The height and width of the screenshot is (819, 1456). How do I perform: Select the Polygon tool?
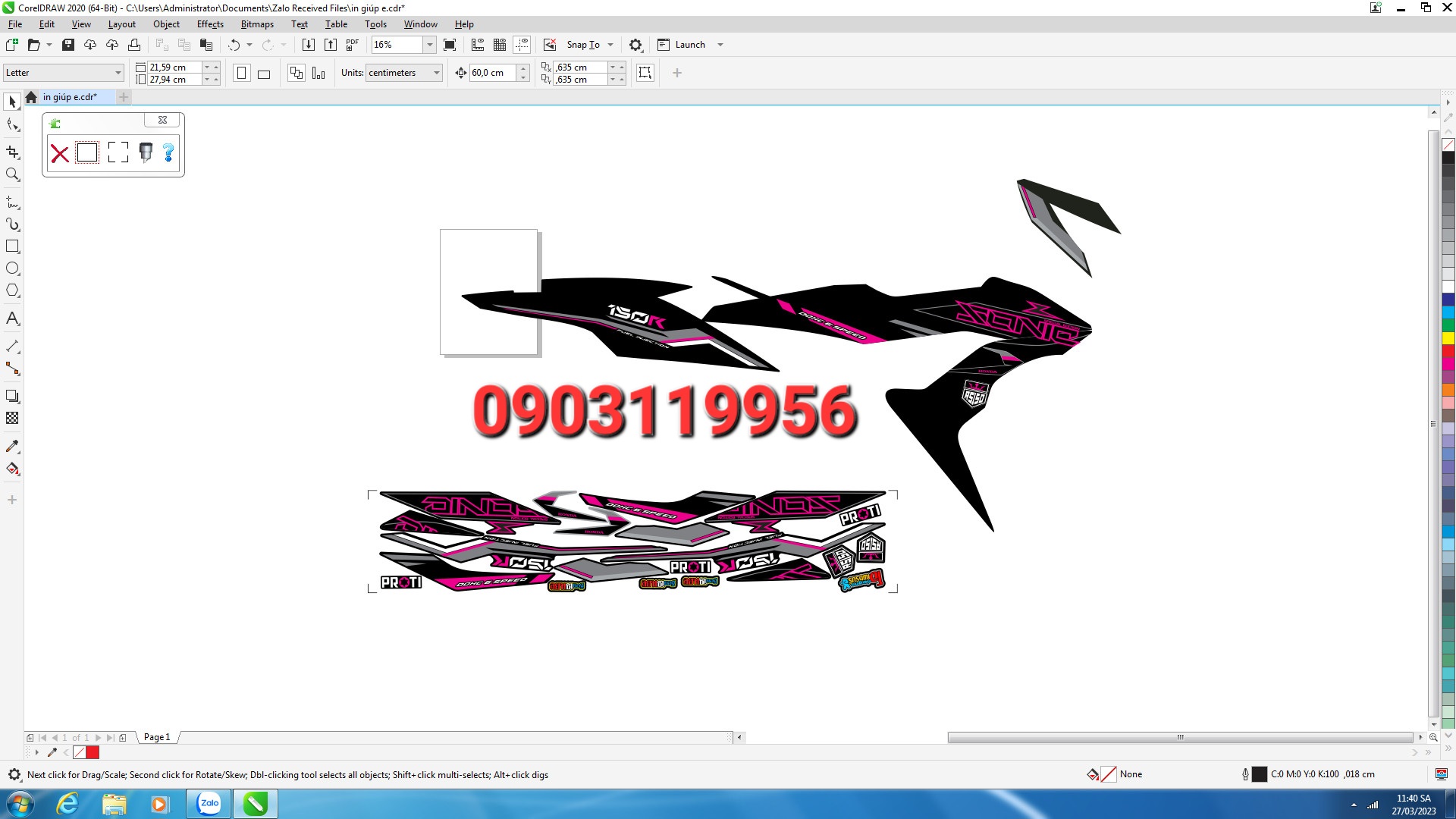point(12,290)
